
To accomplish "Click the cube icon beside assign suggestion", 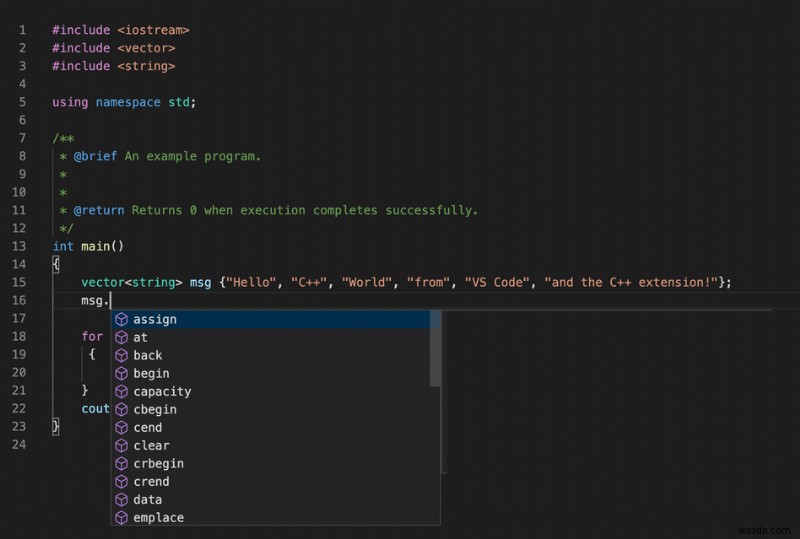I will [x=121, y=320].
